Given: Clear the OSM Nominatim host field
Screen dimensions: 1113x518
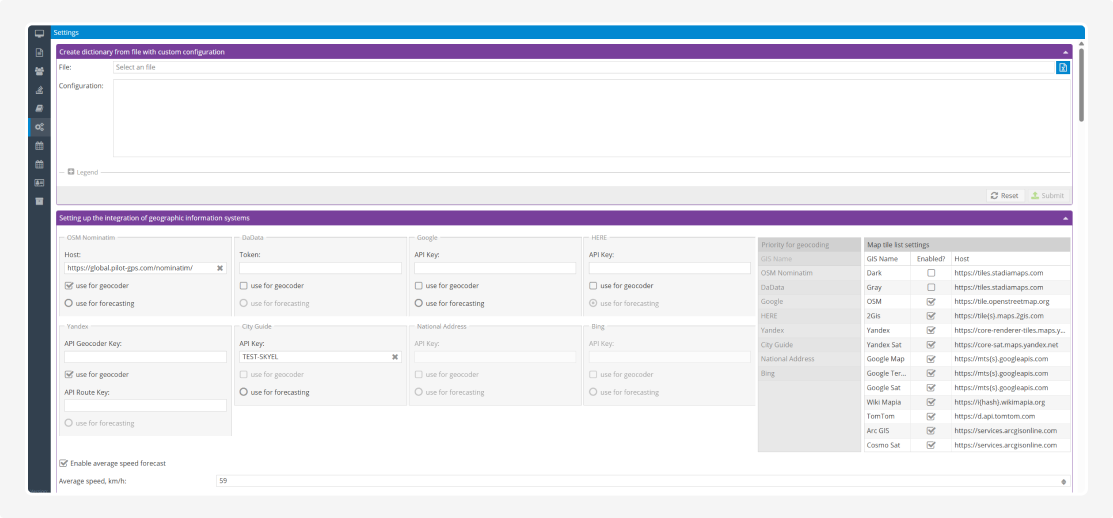Looking at the screenshot, I should pyautogui.click(x=220, y=268).
